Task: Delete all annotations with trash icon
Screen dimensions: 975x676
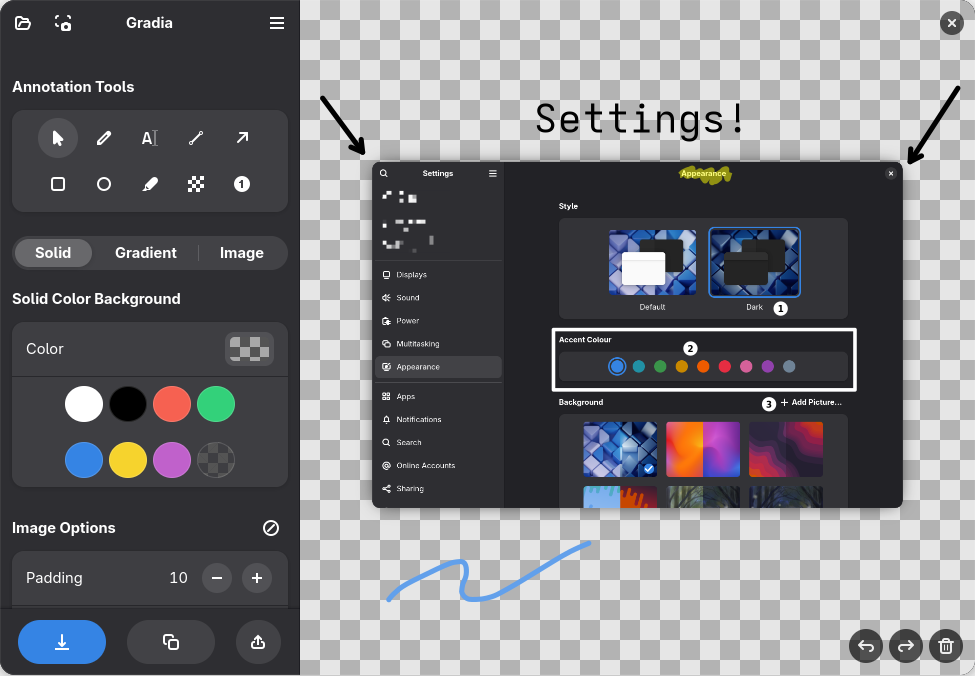Action: point(946,646)
